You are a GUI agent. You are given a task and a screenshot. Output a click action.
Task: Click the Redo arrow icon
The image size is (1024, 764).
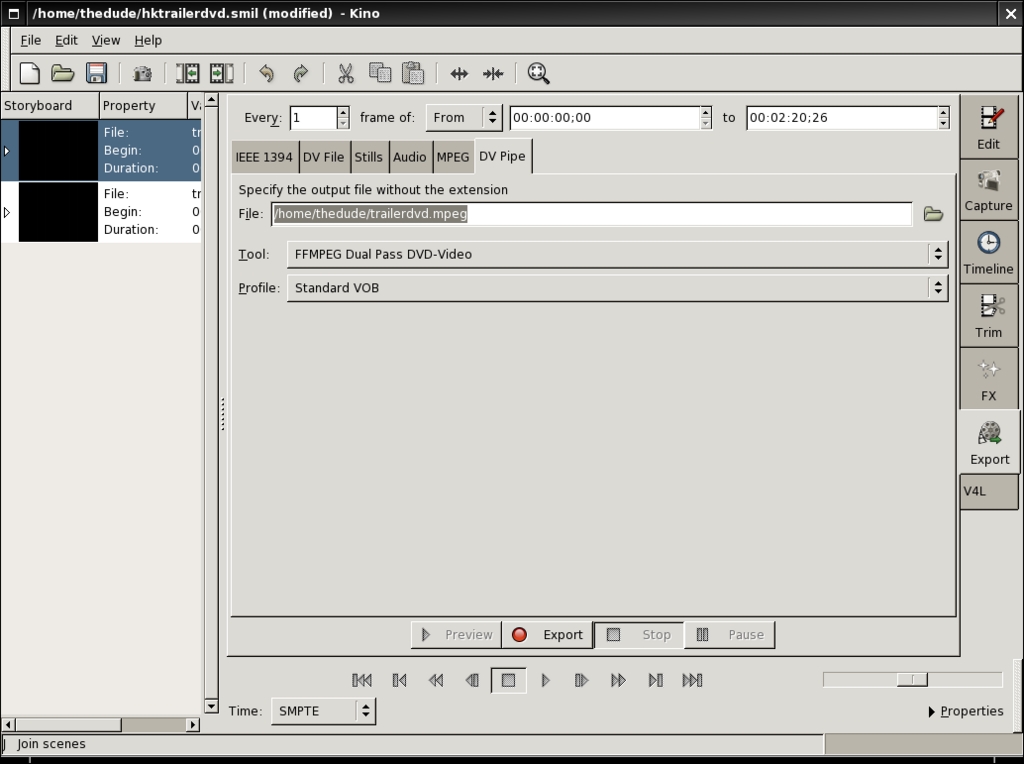[x=300, y=73]
